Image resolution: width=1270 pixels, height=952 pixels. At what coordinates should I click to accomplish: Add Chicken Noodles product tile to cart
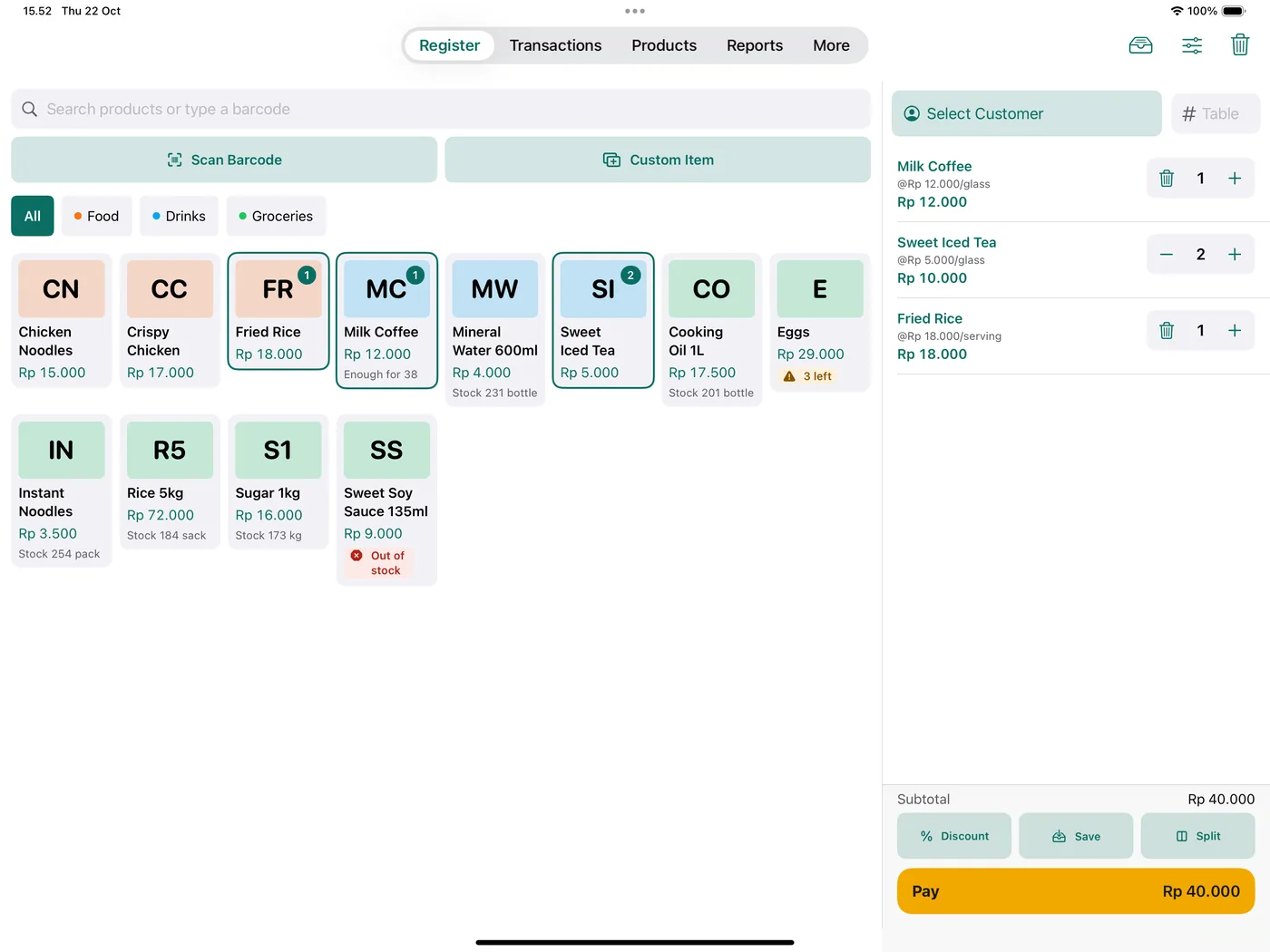(x=61, y=321)
